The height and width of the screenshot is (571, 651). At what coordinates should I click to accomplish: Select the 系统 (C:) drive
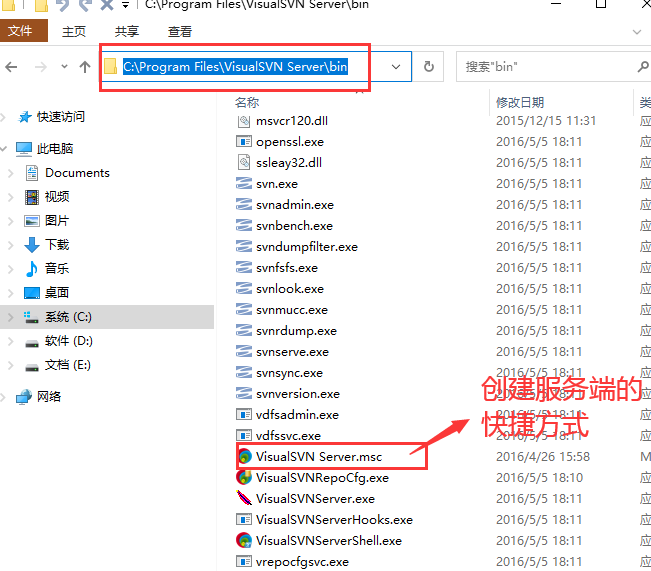tap(68, 317)
